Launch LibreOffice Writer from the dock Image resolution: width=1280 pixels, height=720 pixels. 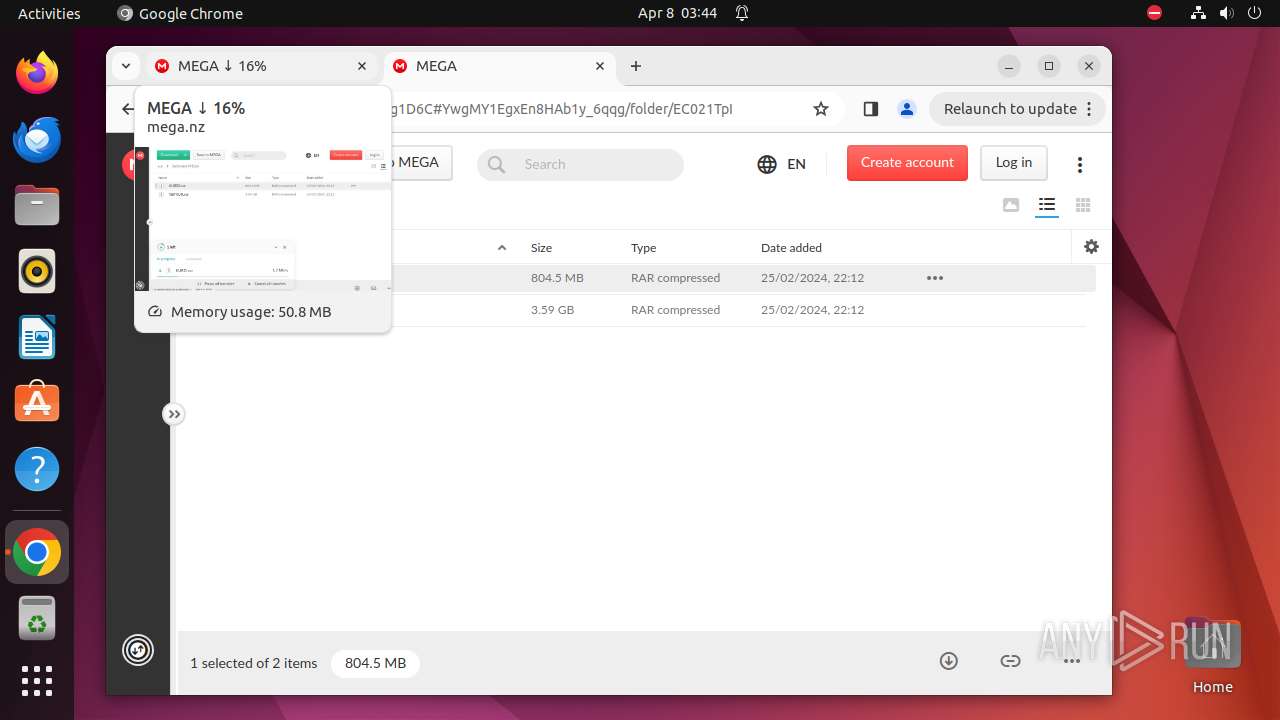click(x=37, y=337)
